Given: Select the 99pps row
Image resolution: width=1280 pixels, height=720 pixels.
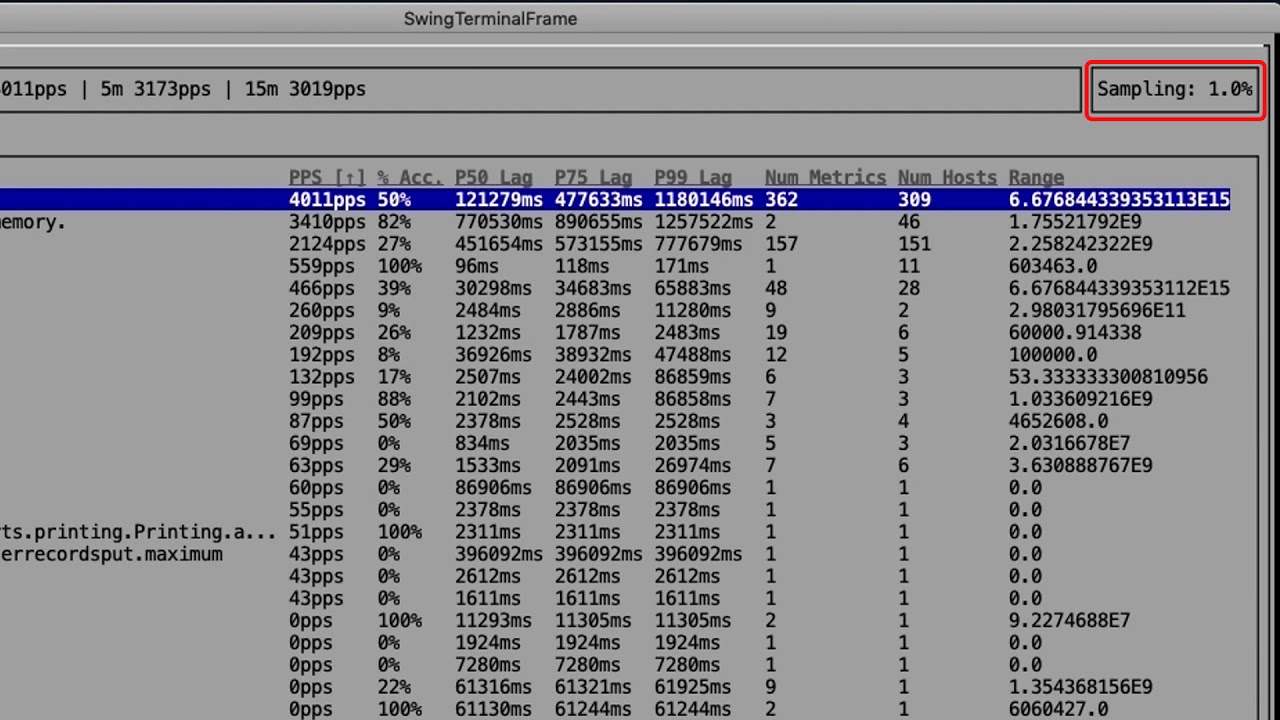Looking at the screenshot, I should pyautogui.click(x=615, y=399).
